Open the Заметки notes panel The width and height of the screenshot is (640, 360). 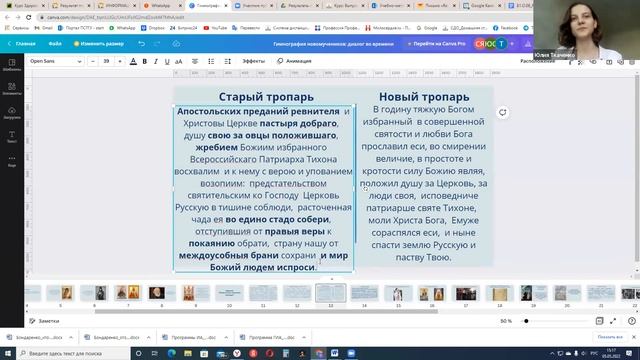coord(44,321)
